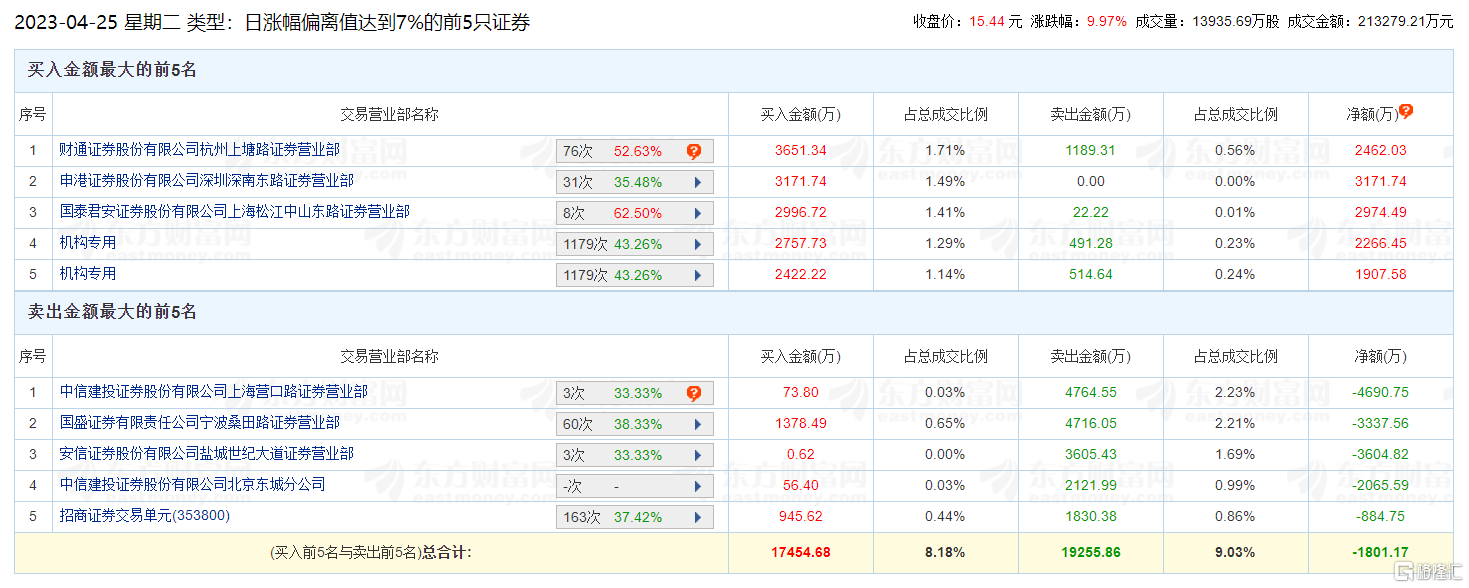Click the buy amount 2757.73
The image size is (1469, 588).
point(801,244)
